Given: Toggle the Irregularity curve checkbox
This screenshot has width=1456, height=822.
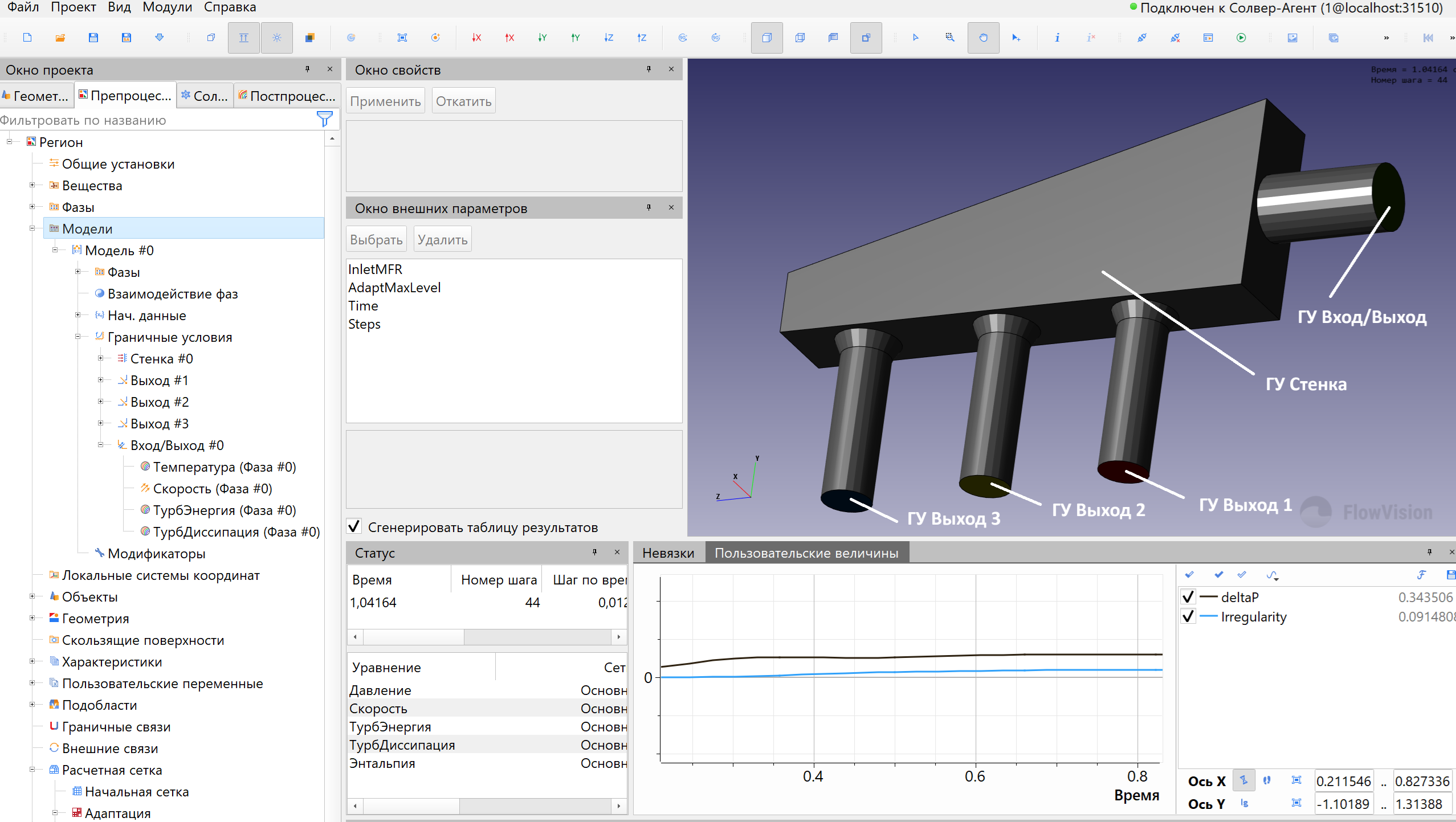Looking at the screenshot, I should 1188,617.
